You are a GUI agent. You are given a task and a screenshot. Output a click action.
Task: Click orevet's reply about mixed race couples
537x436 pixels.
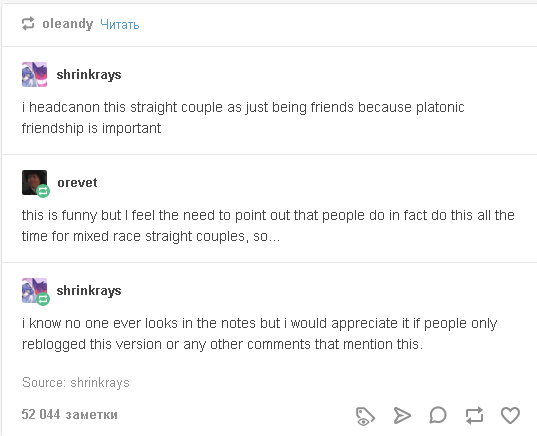click(268, 225)
